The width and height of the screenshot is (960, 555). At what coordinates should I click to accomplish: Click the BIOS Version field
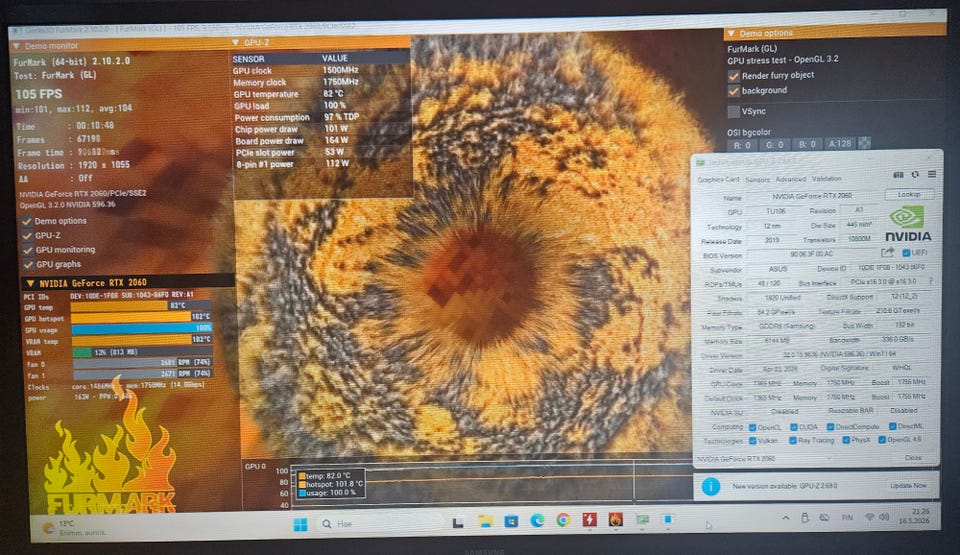[811, 254]
